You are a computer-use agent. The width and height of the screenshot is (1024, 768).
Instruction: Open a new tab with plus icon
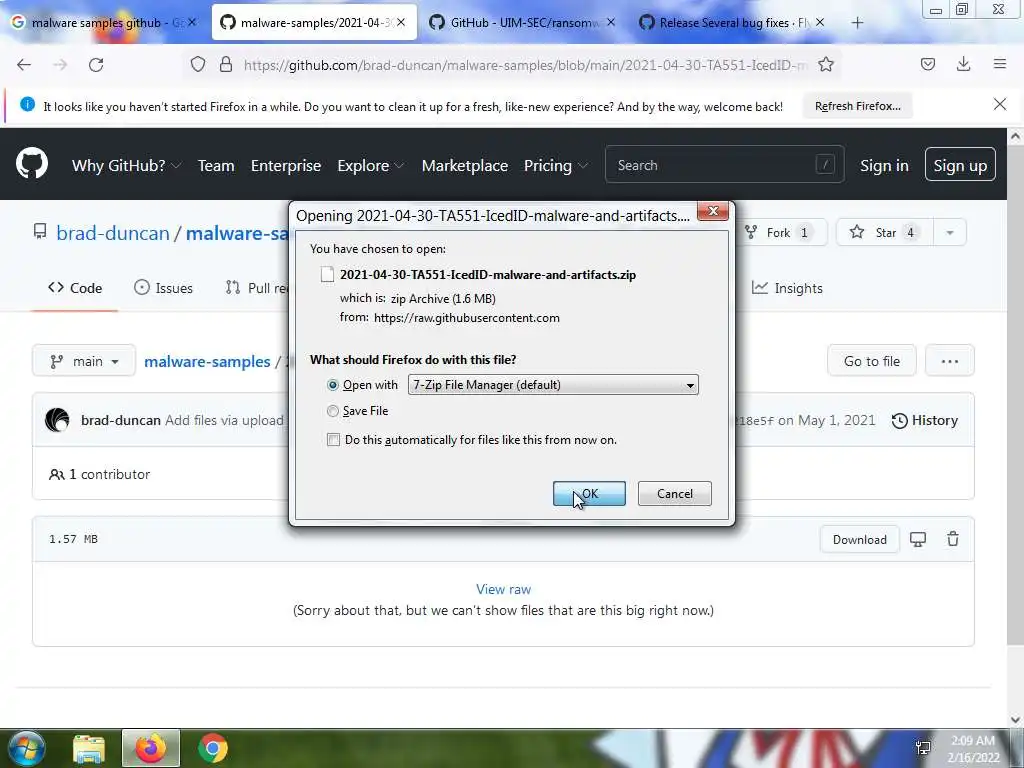click(x=857, y=23)
